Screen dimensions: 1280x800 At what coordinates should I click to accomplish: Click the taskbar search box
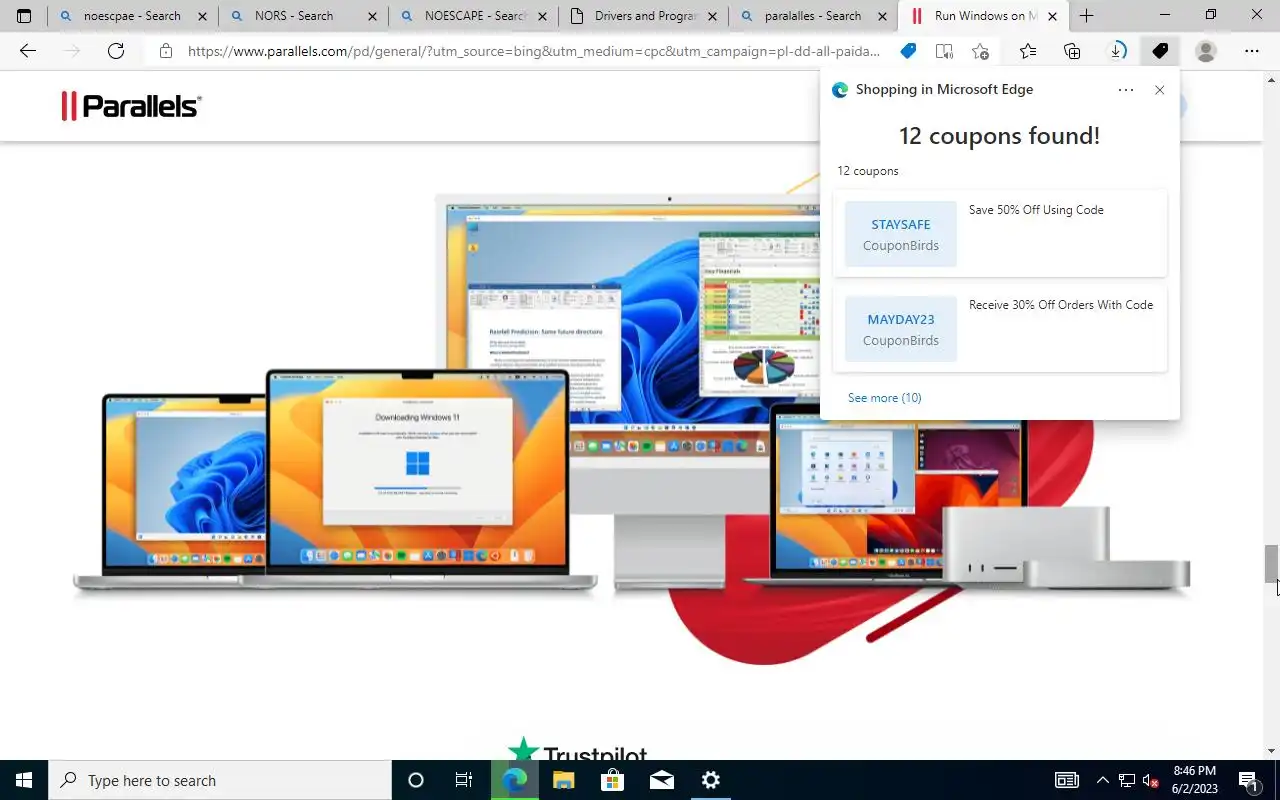[220, 780]
